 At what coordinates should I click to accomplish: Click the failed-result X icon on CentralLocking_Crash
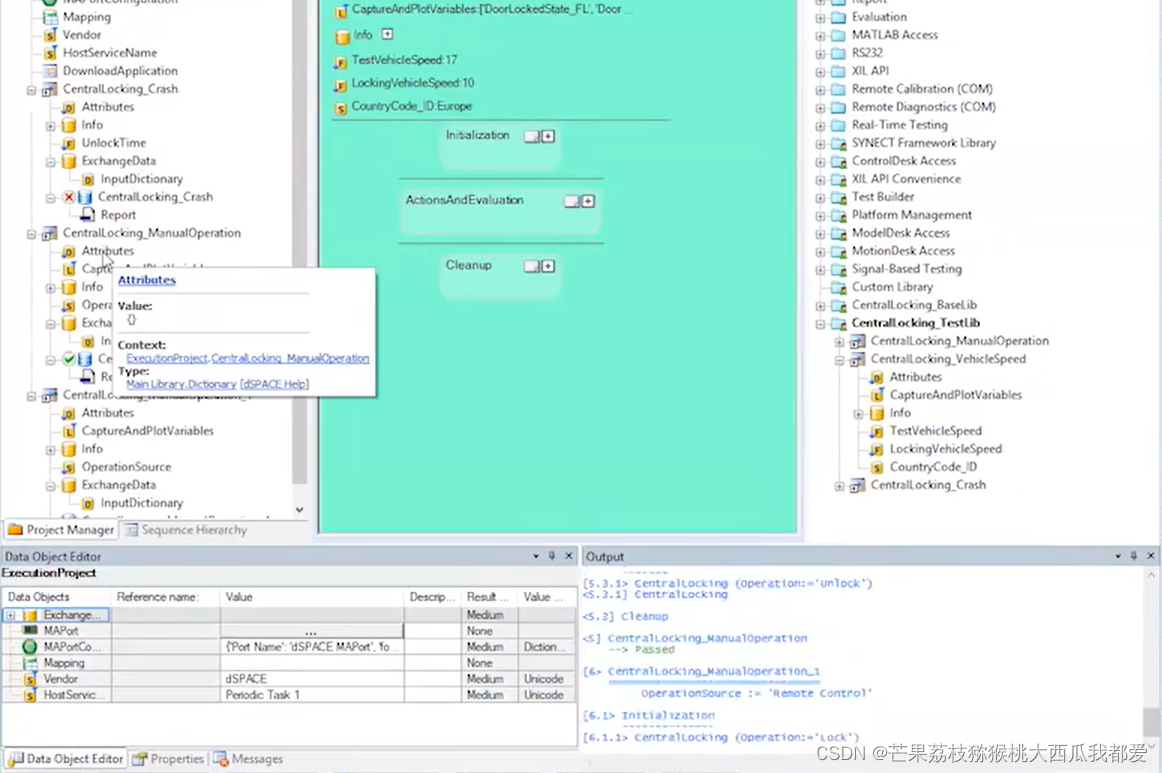coord(69,197)
